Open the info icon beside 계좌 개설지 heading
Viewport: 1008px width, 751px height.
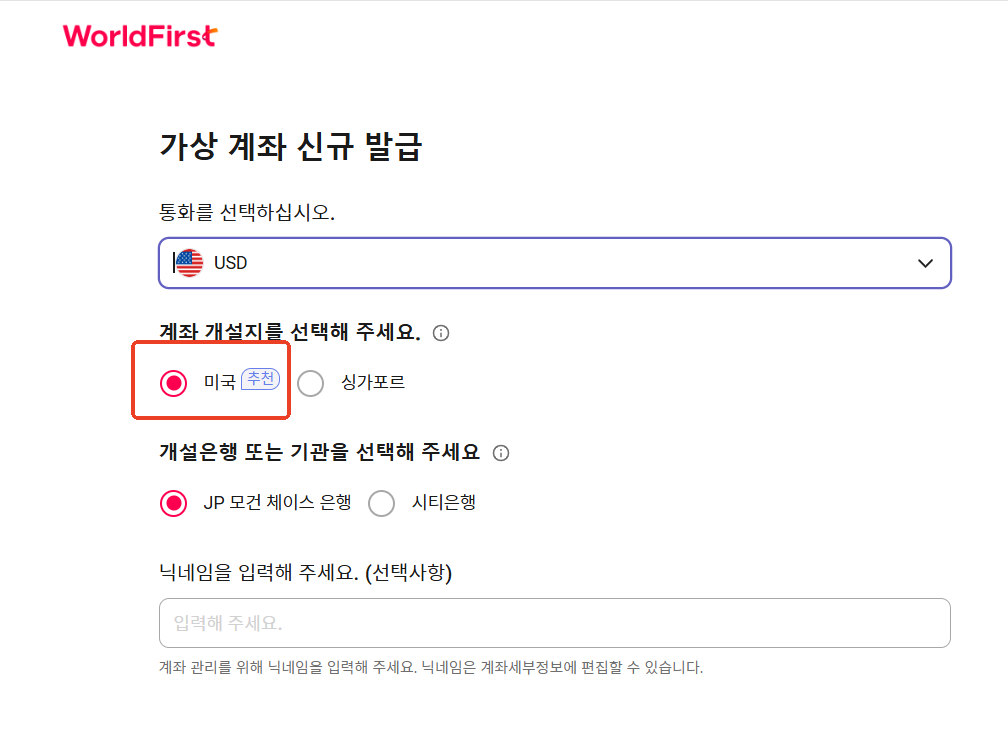click(x=441, y=333)
